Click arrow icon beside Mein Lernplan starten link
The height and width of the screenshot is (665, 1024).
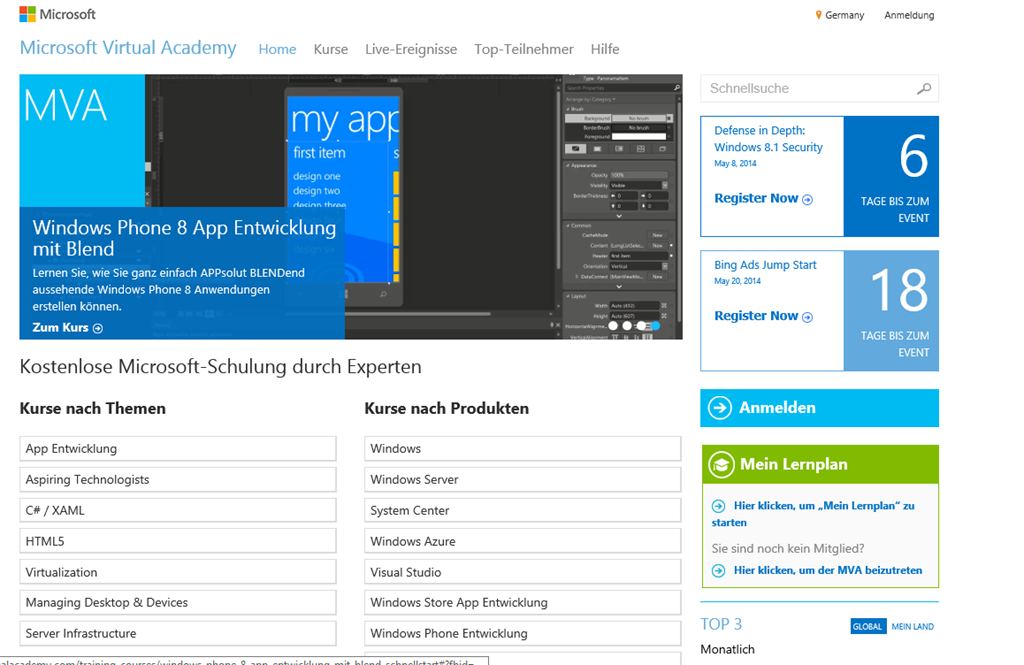pos(718,506)
